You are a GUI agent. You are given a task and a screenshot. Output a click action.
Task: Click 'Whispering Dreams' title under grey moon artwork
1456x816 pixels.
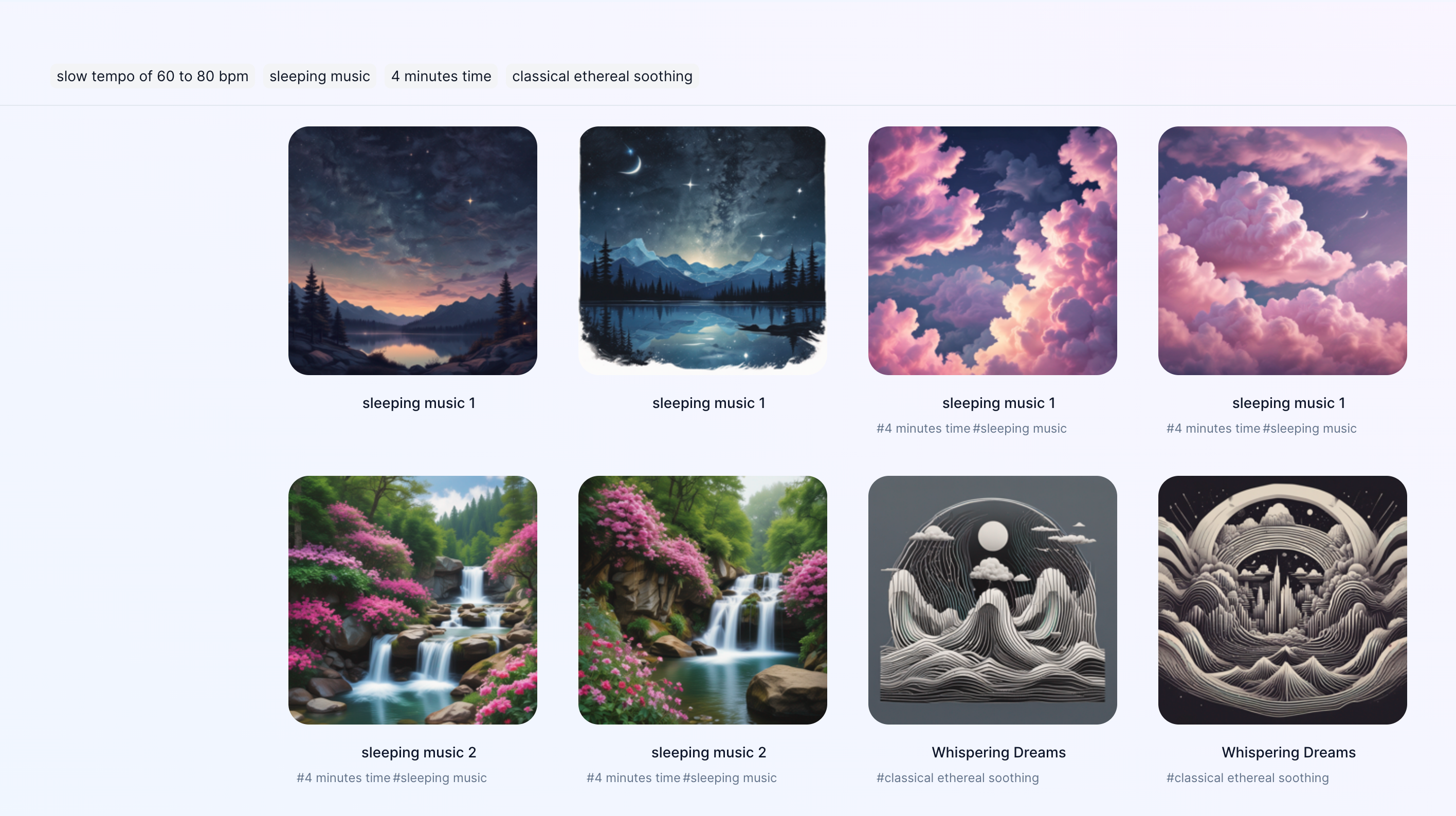(999, 753)
